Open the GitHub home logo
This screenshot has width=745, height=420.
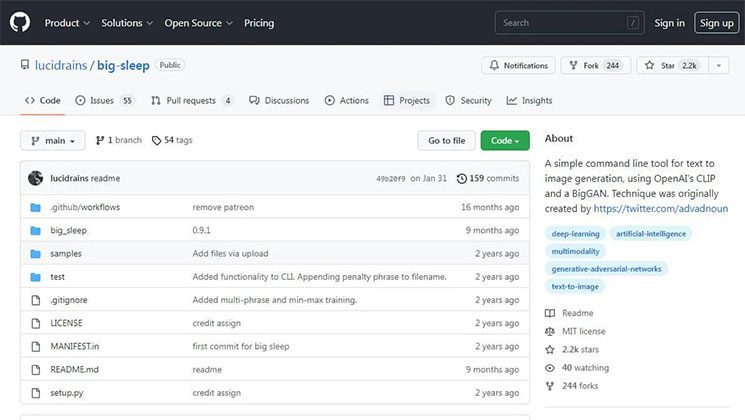19,22
